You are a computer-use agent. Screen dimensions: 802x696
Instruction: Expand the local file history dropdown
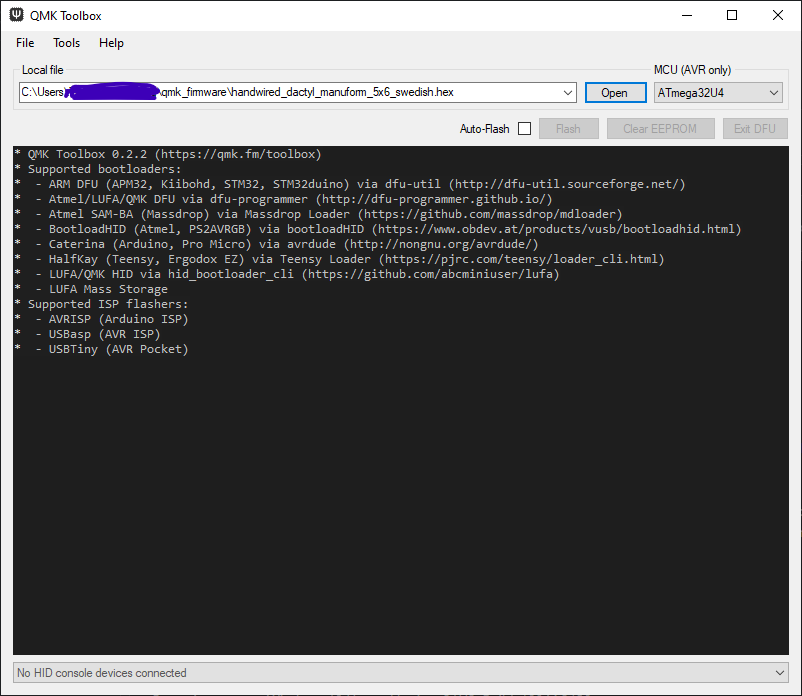[x=570, y=91]
